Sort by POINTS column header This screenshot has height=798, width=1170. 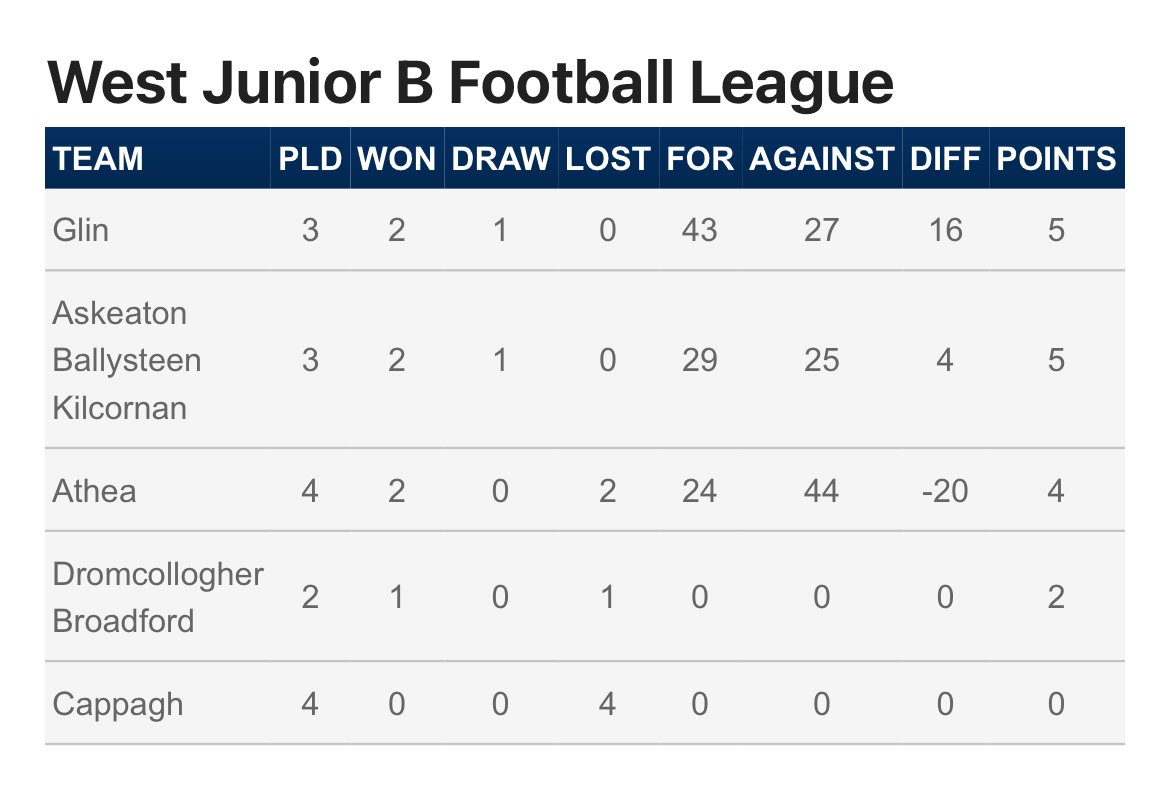coord(1056,159)
